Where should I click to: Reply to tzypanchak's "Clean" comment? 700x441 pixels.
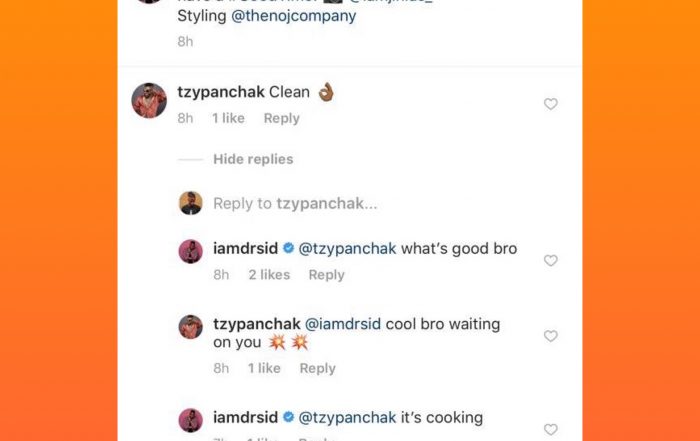[x=281, y=118]
